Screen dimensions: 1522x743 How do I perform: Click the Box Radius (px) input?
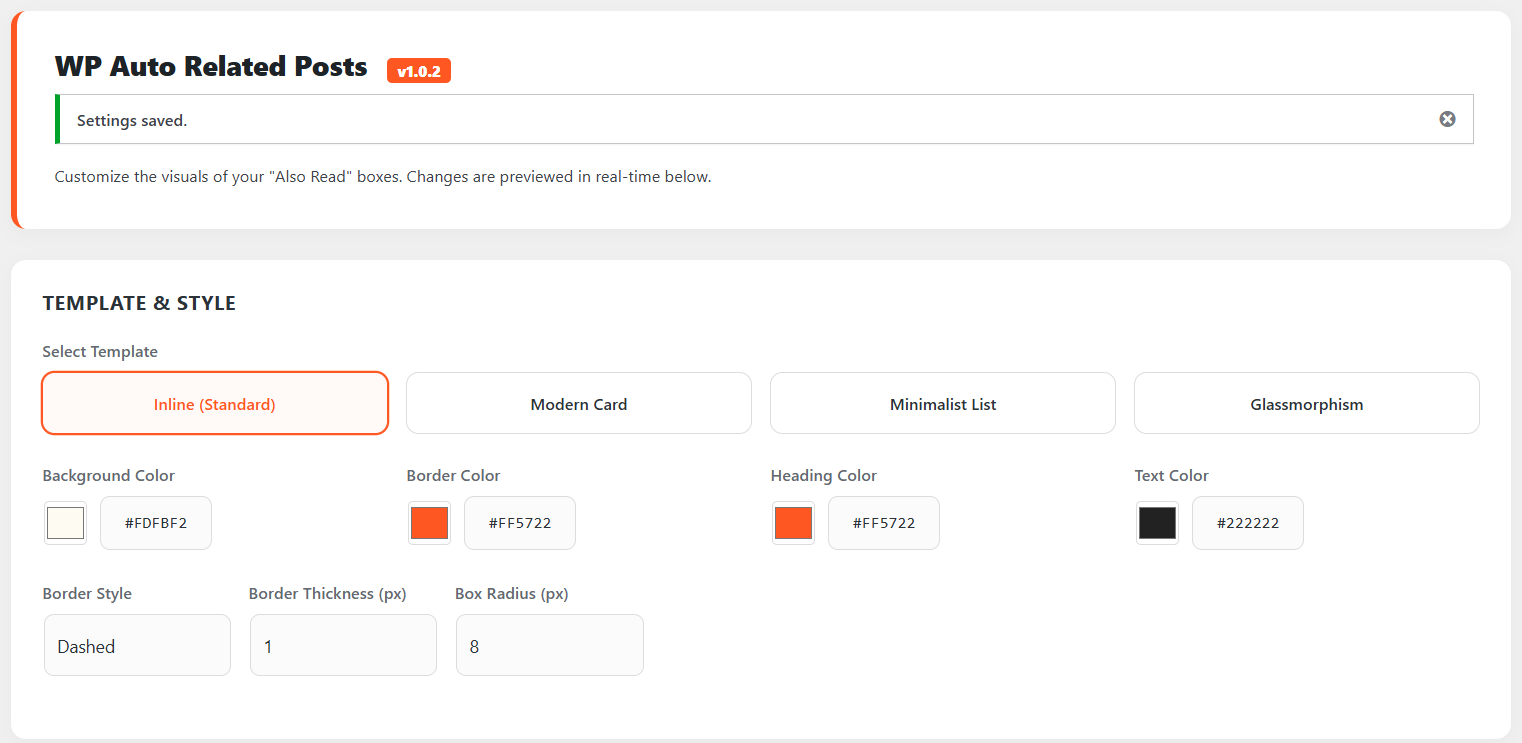(x=549, y=645)
